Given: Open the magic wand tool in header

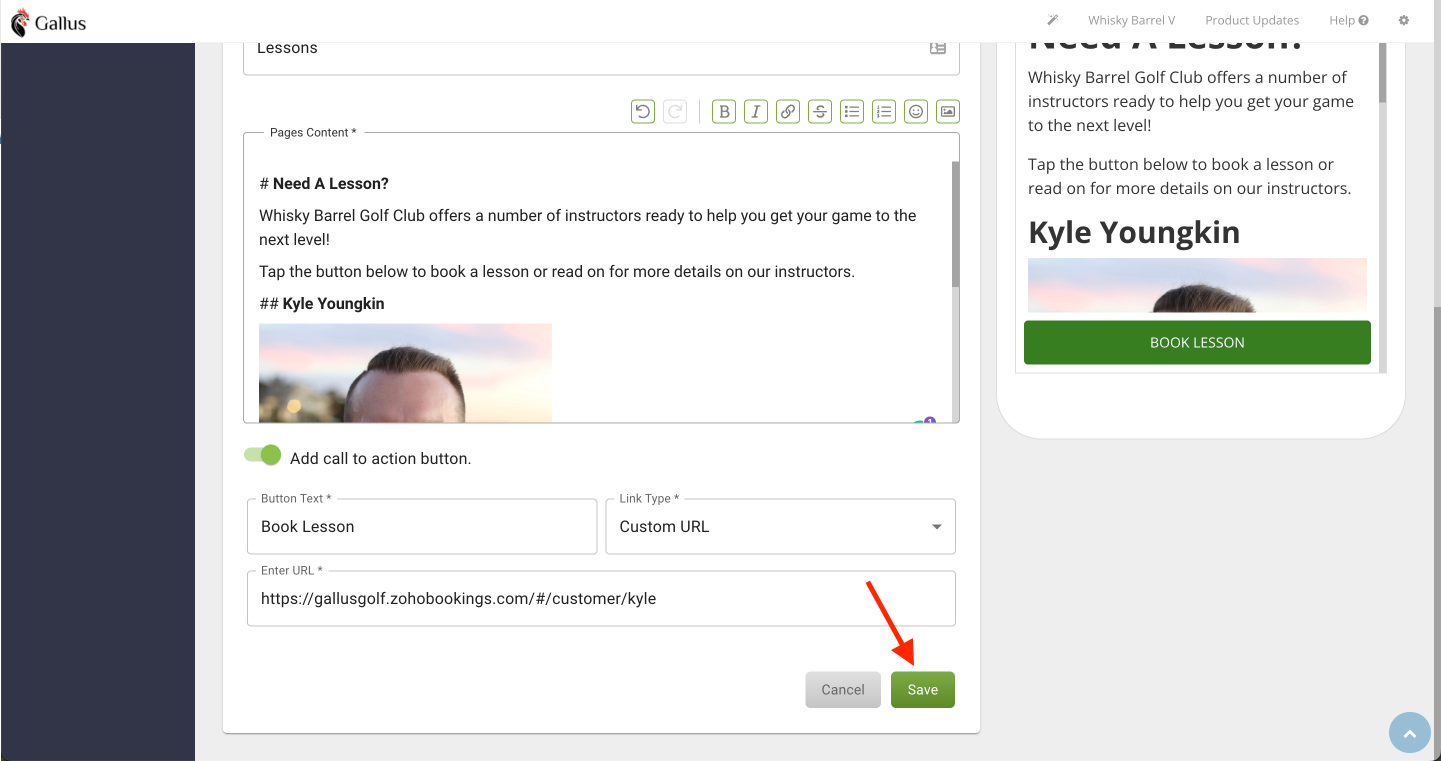Looking at the screenshot, I should click(x=1053, y=20).
